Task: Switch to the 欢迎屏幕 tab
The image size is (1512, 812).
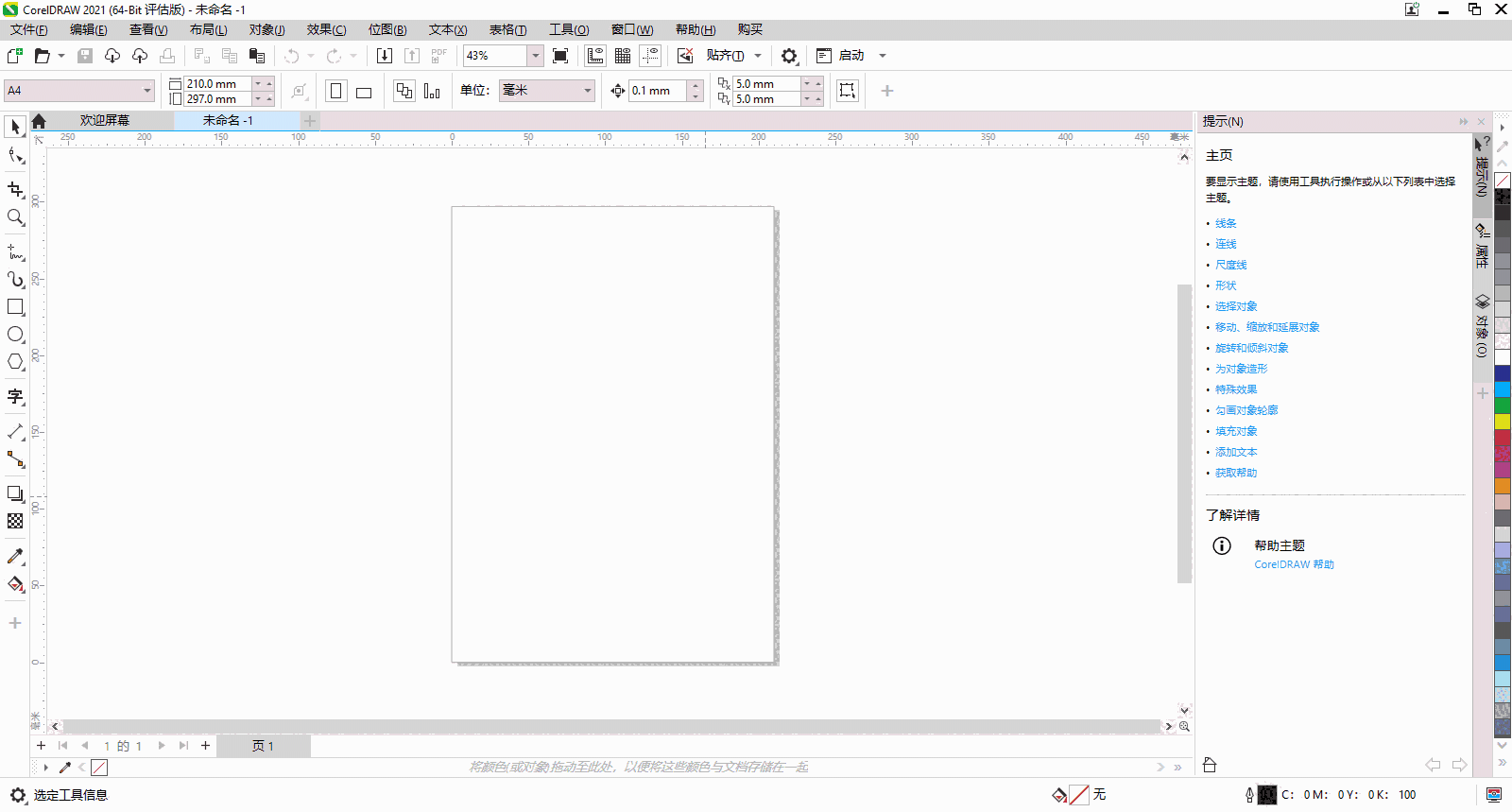Action: coord(104,120)
